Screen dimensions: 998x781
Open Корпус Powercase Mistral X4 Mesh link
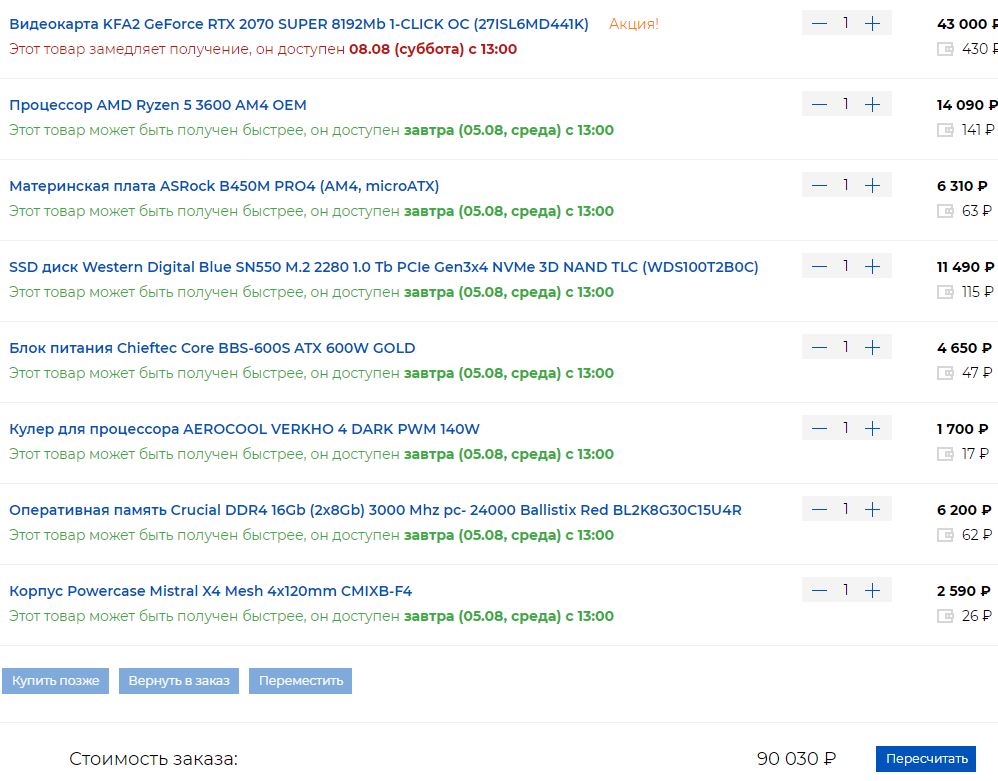point(211,591)
